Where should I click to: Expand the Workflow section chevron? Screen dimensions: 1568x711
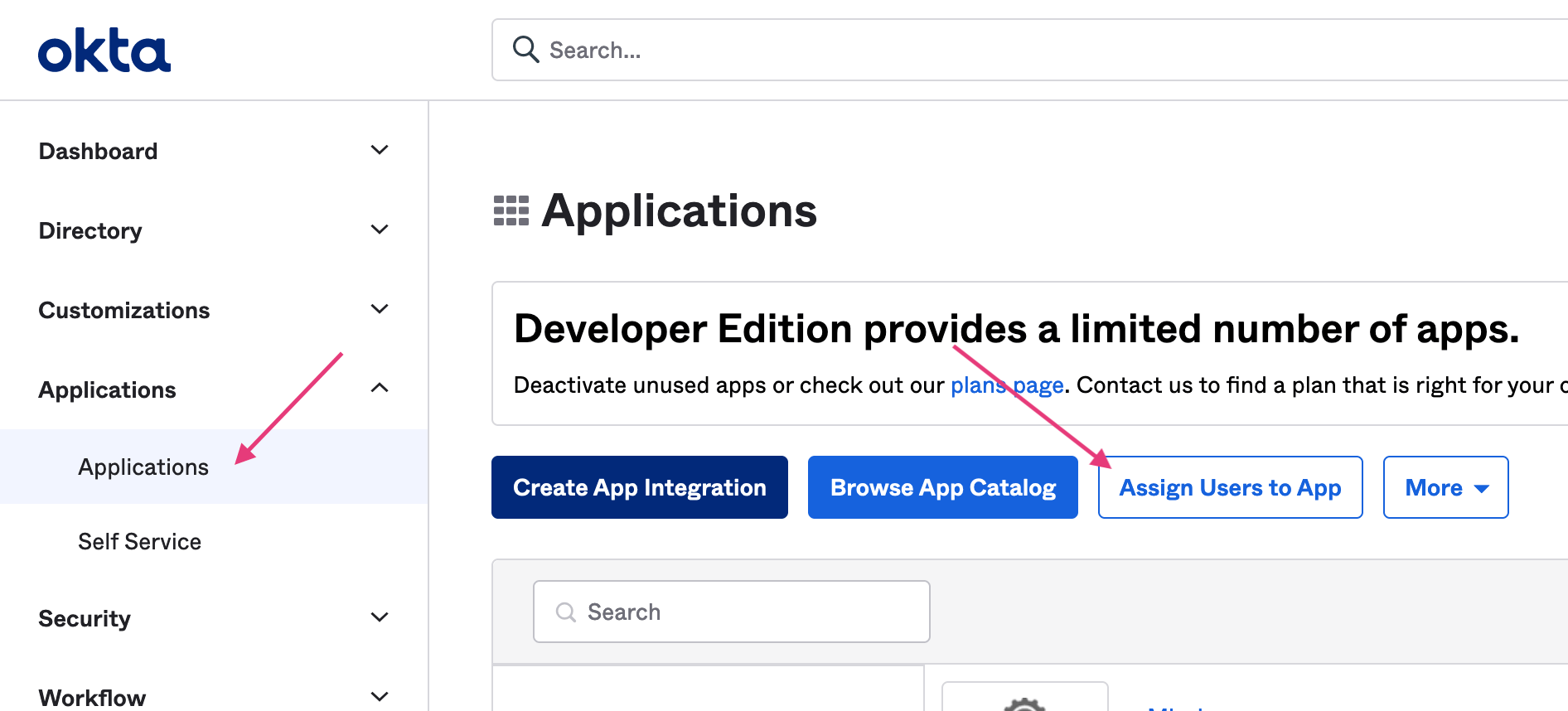(380, 696)
